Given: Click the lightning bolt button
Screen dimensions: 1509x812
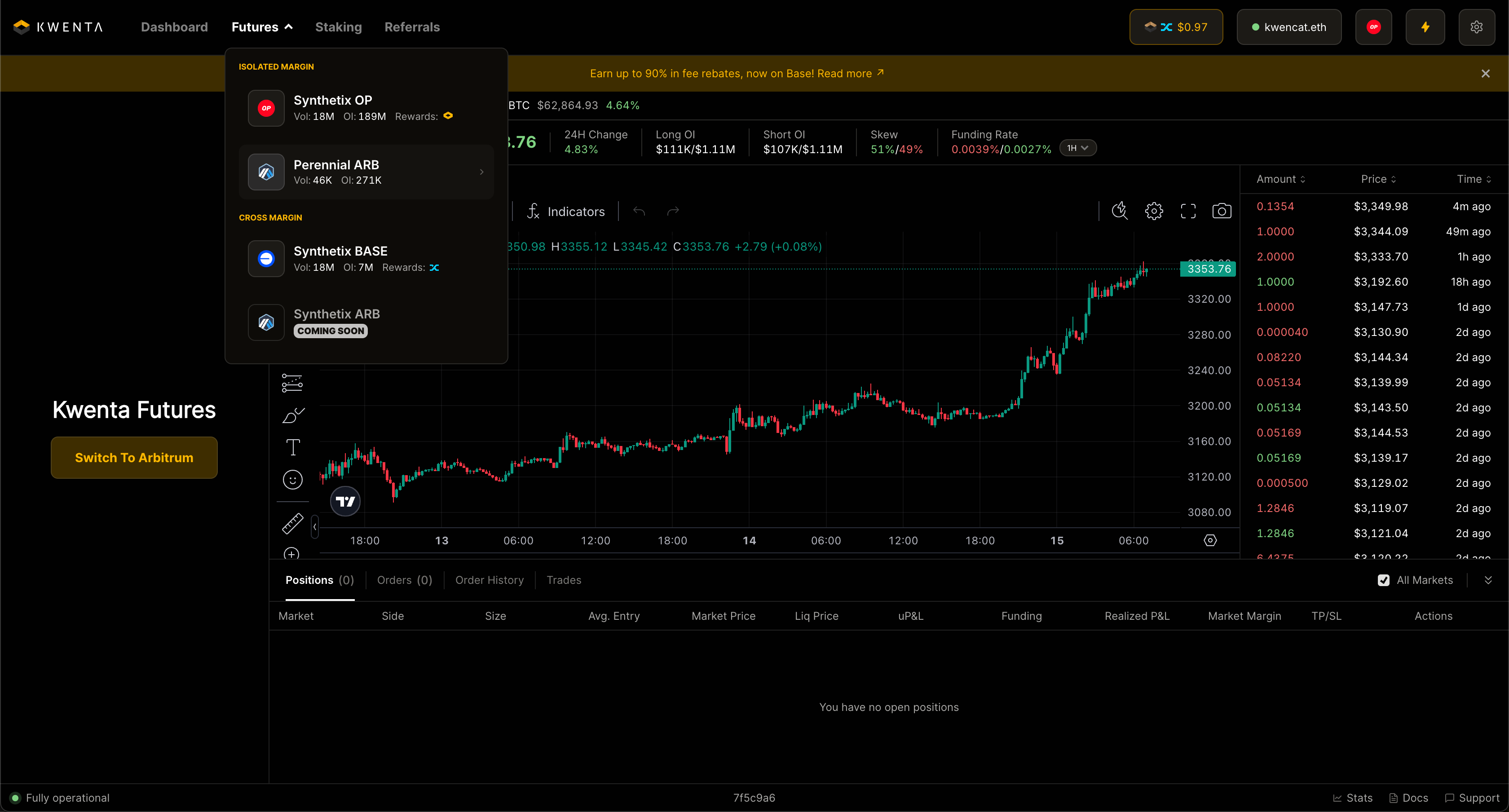Looking at the screenshot, I should pos(1425,27).
